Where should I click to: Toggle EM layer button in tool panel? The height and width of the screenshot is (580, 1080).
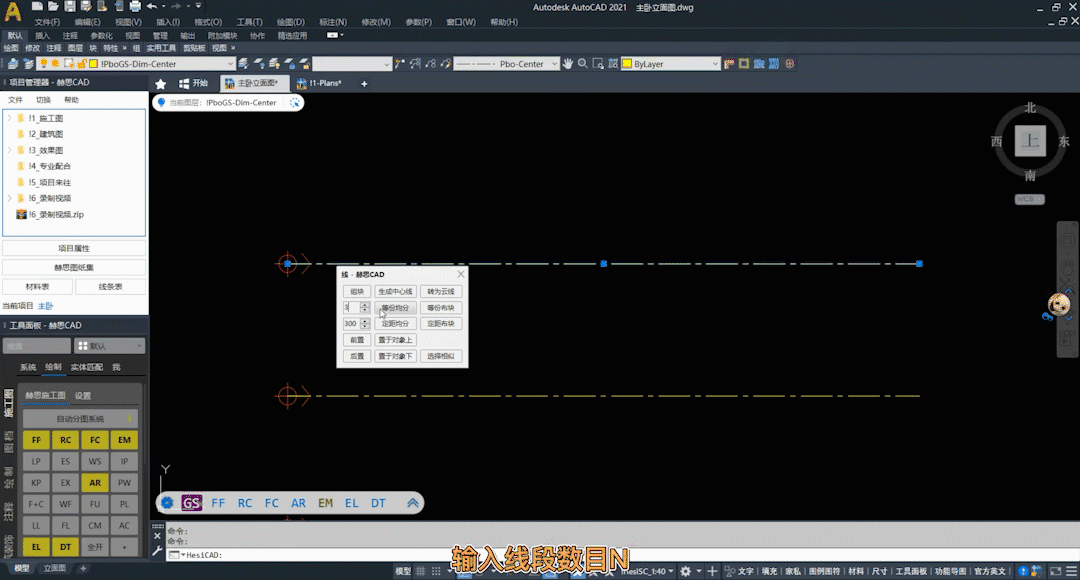point(124,440)
